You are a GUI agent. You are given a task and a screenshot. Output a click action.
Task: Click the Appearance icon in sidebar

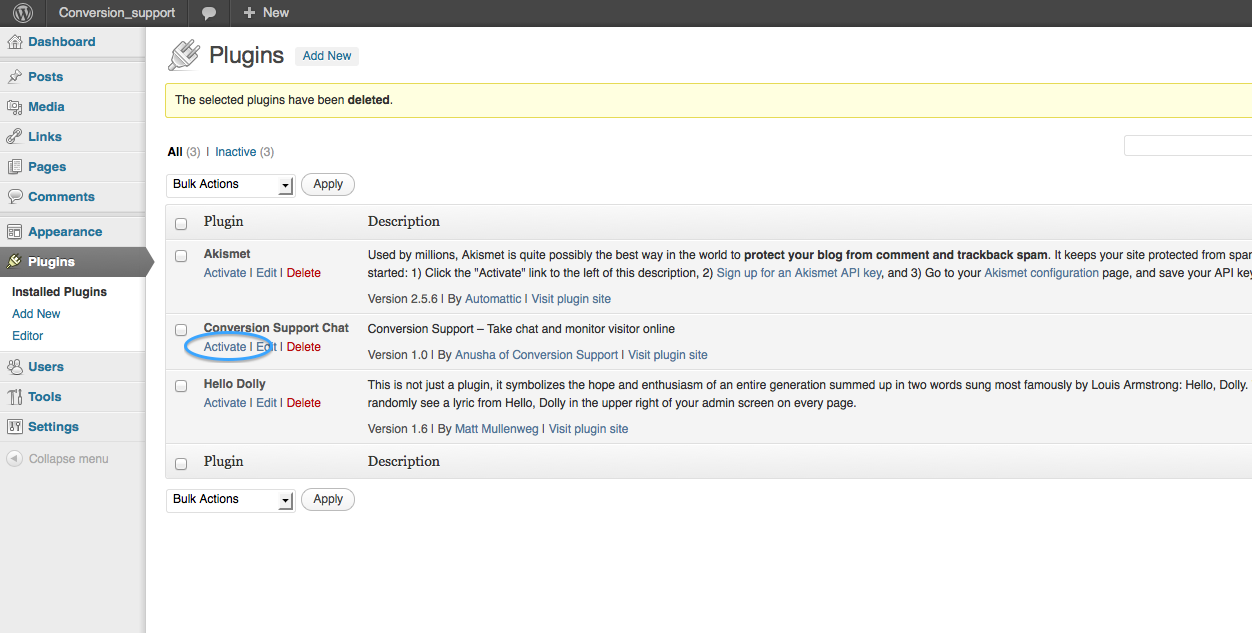pyautogui.click(x=15, y=232)
